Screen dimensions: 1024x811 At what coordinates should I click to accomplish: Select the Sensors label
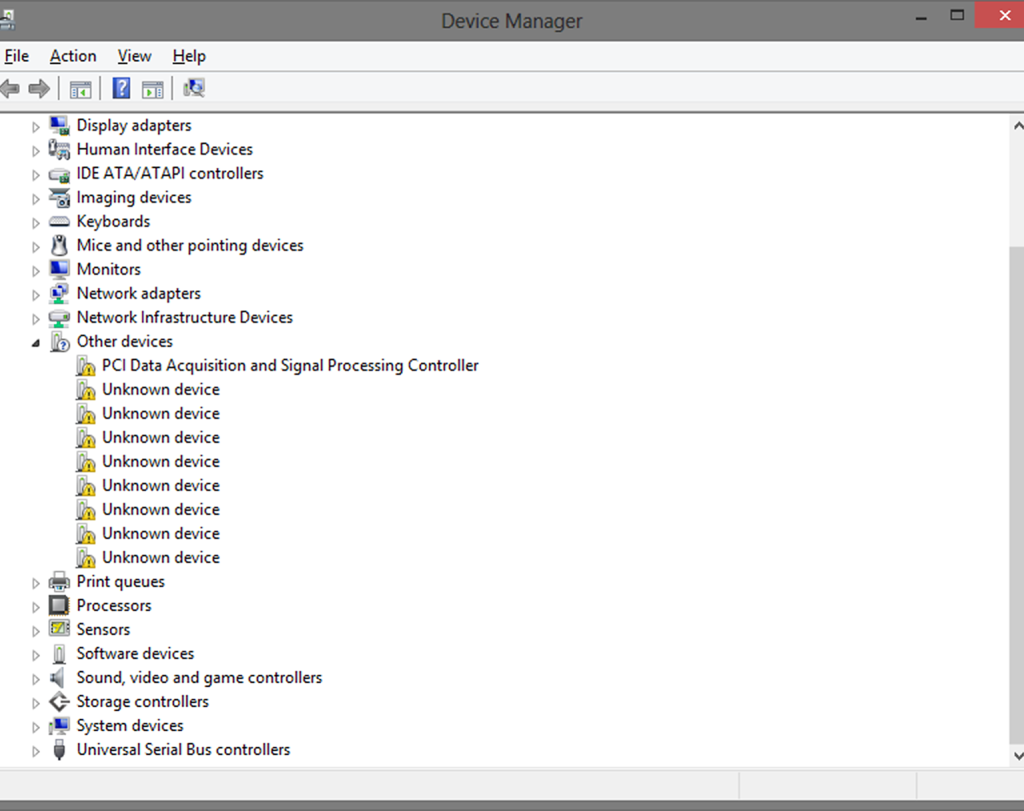(103, 629)
